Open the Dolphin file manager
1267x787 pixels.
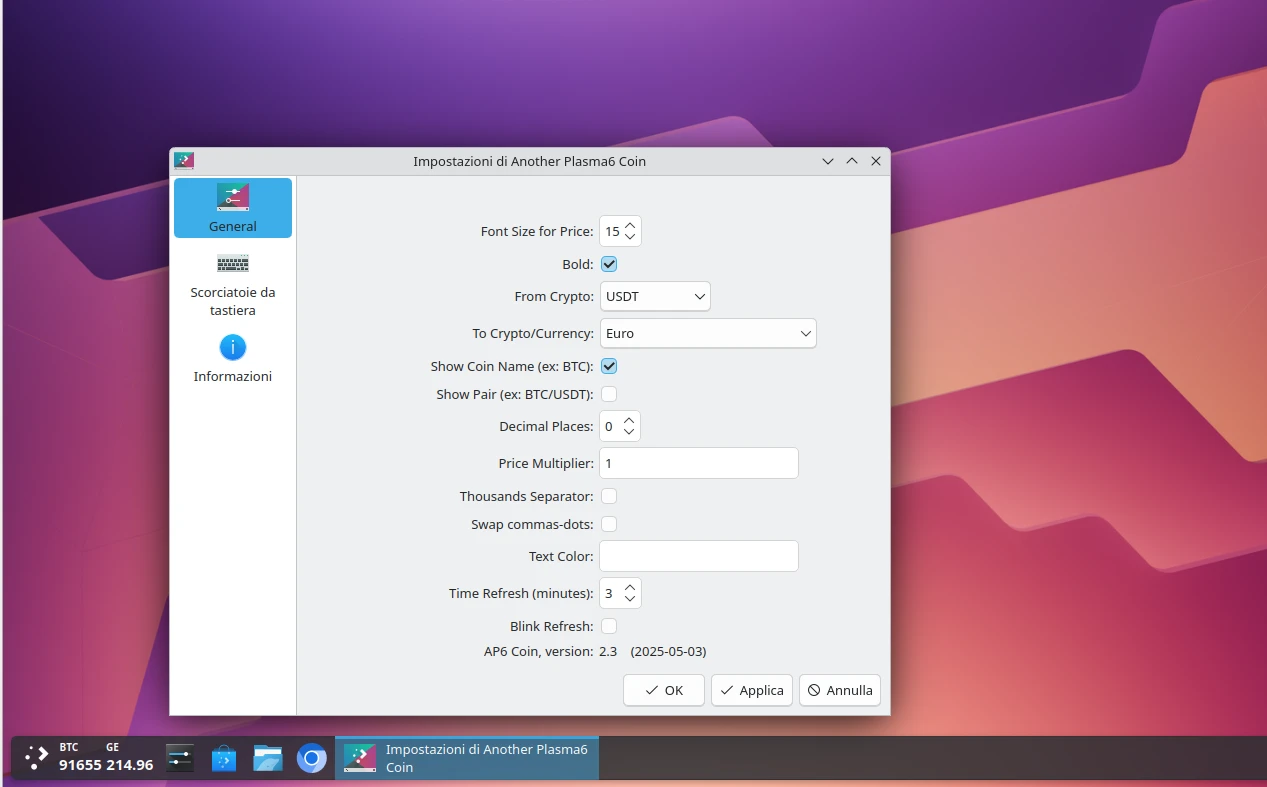pyautogui.click(x=267, y=758)
